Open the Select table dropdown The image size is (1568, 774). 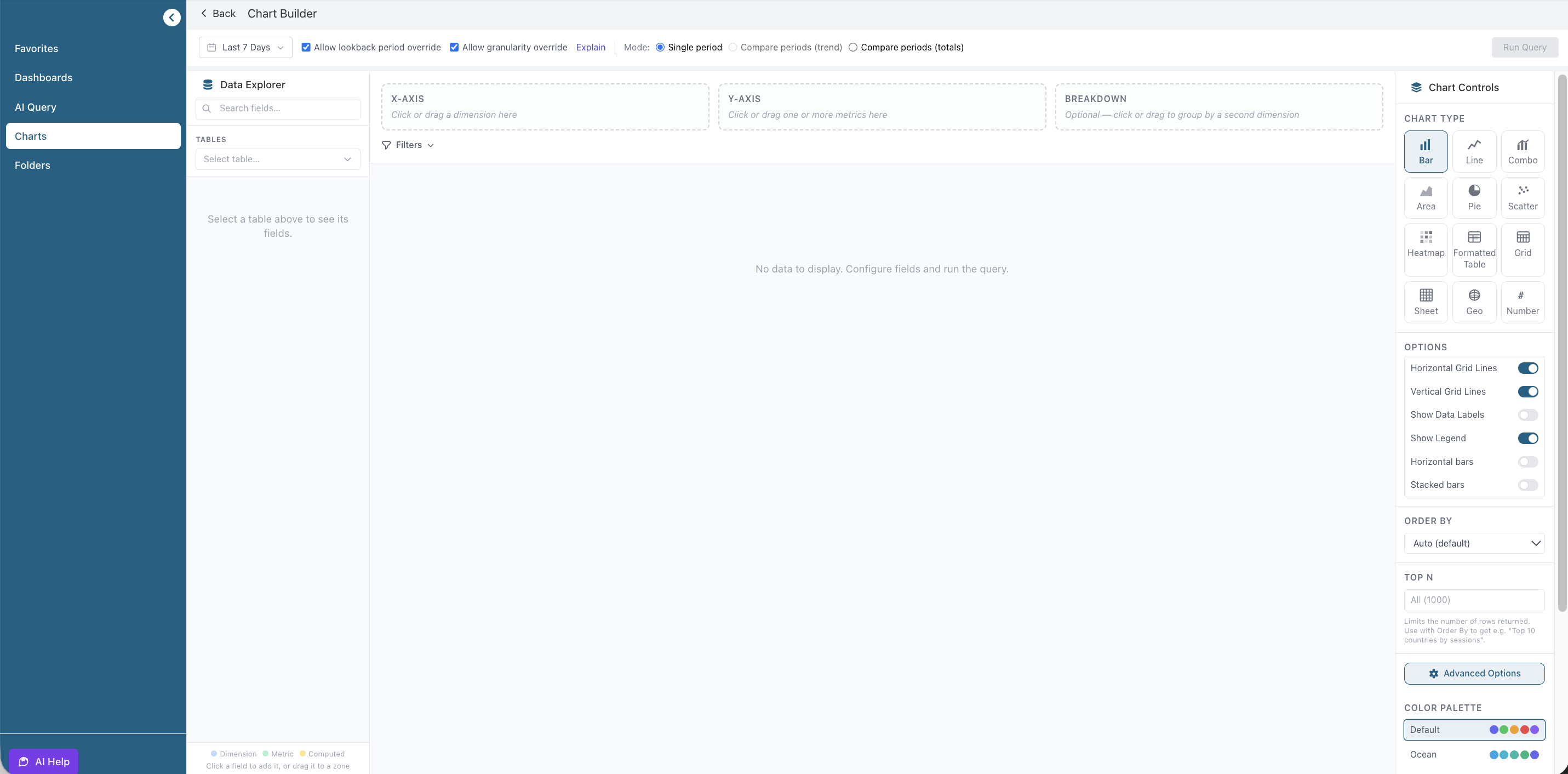tap(278, 160)
